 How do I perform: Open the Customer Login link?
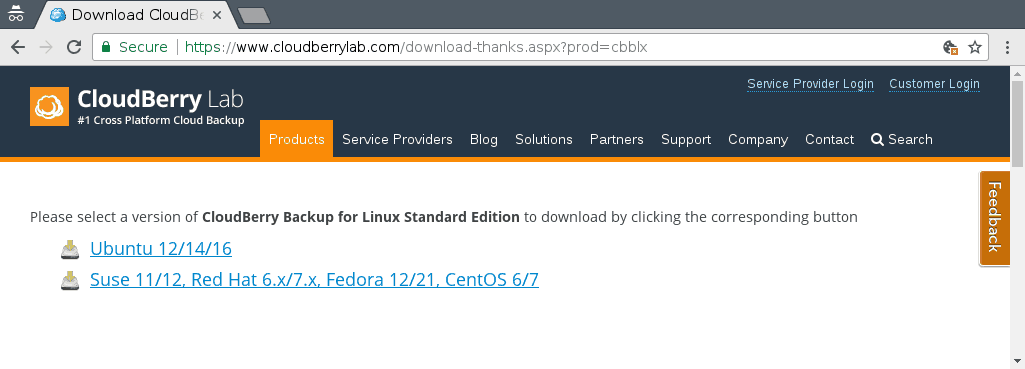934,84
